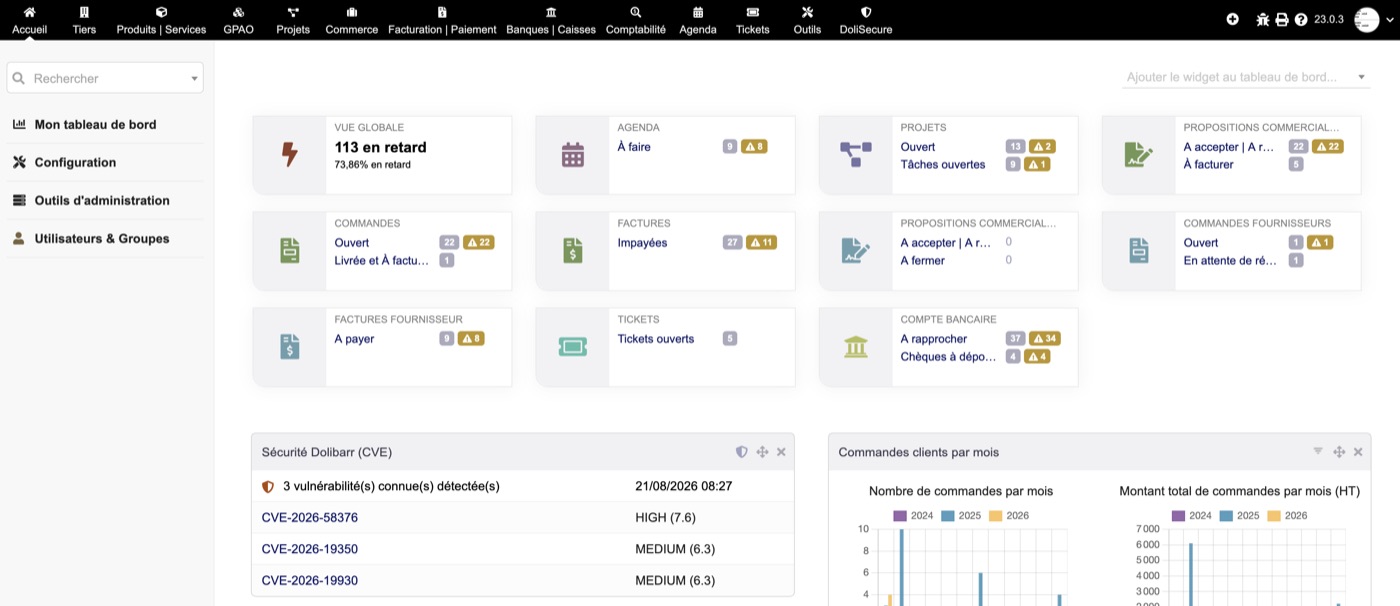Image resolution: width=1400 pixels, height=606 pixels.
Task: Toggle 2024 legend in Nombre de commandes chart
Action: point(913,516)
